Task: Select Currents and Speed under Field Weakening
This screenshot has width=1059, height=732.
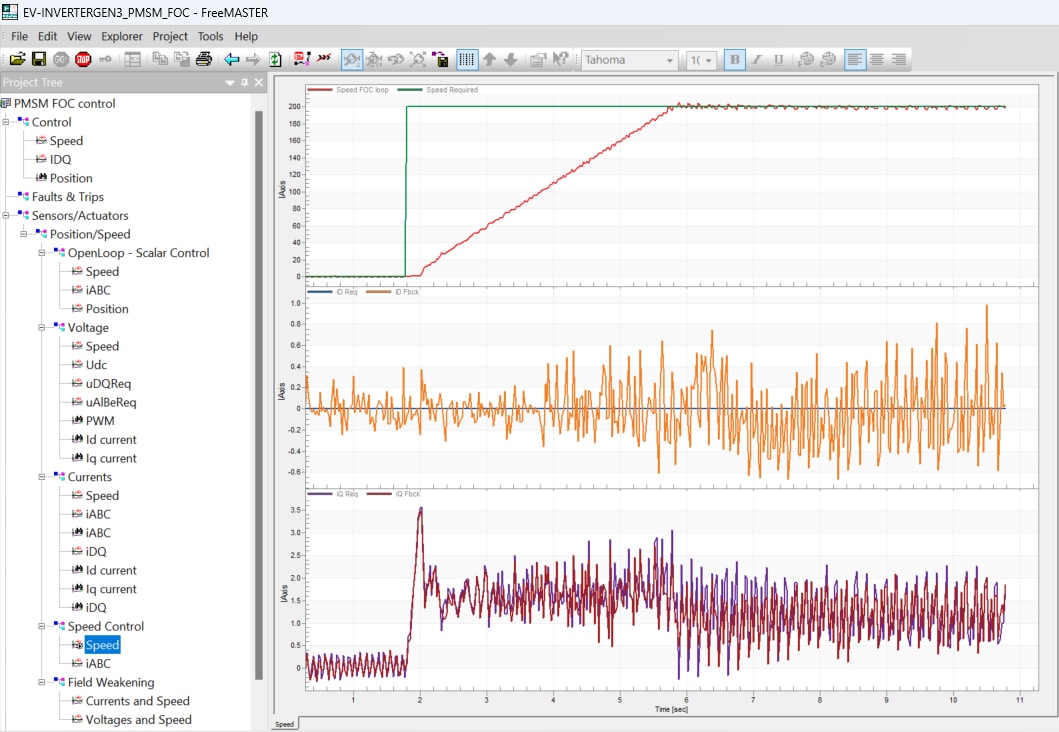Action: (137, 701)
